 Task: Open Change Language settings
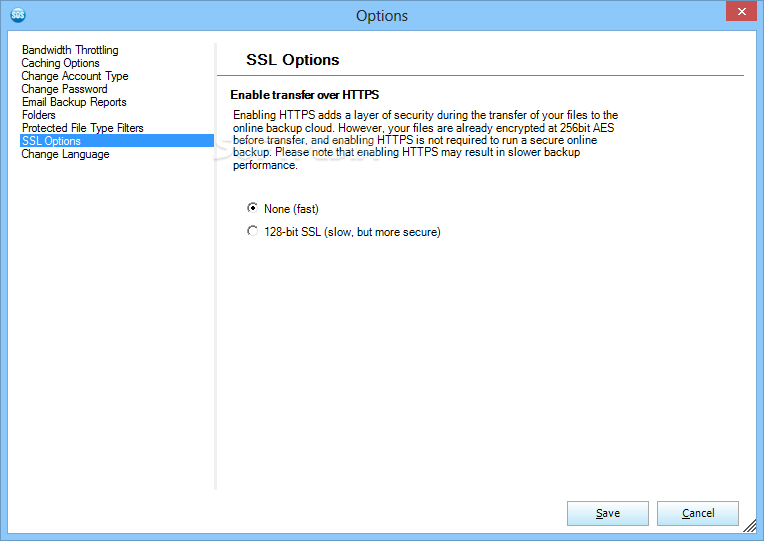(65, 154)
